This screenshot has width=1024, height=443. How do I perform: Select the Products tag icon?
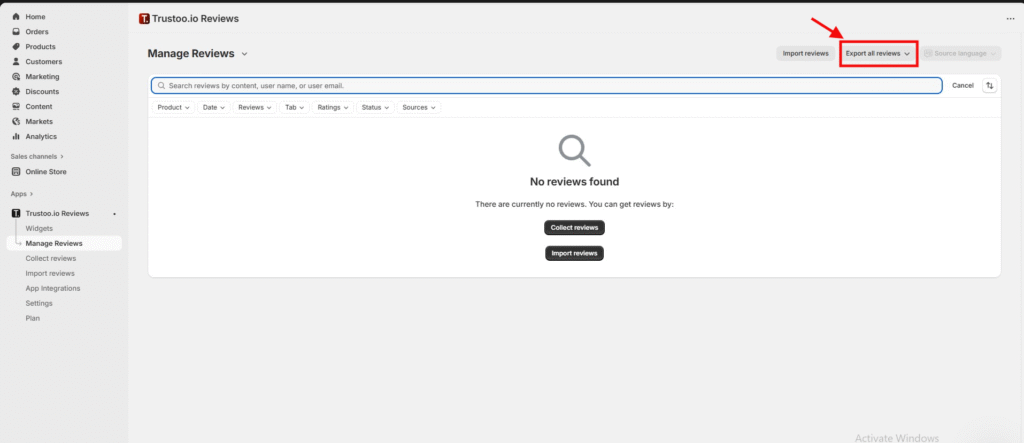click(16, 47)
